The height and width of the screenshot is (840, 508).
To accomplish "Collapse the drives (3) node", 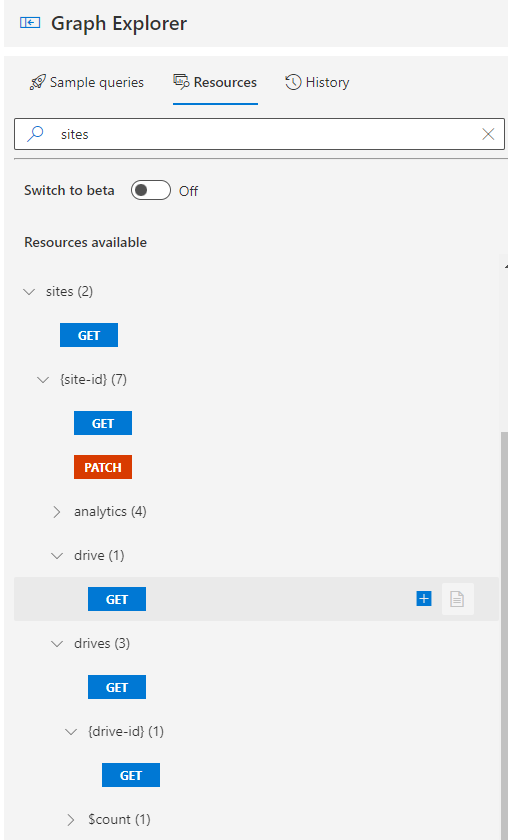I will (57, 643).
